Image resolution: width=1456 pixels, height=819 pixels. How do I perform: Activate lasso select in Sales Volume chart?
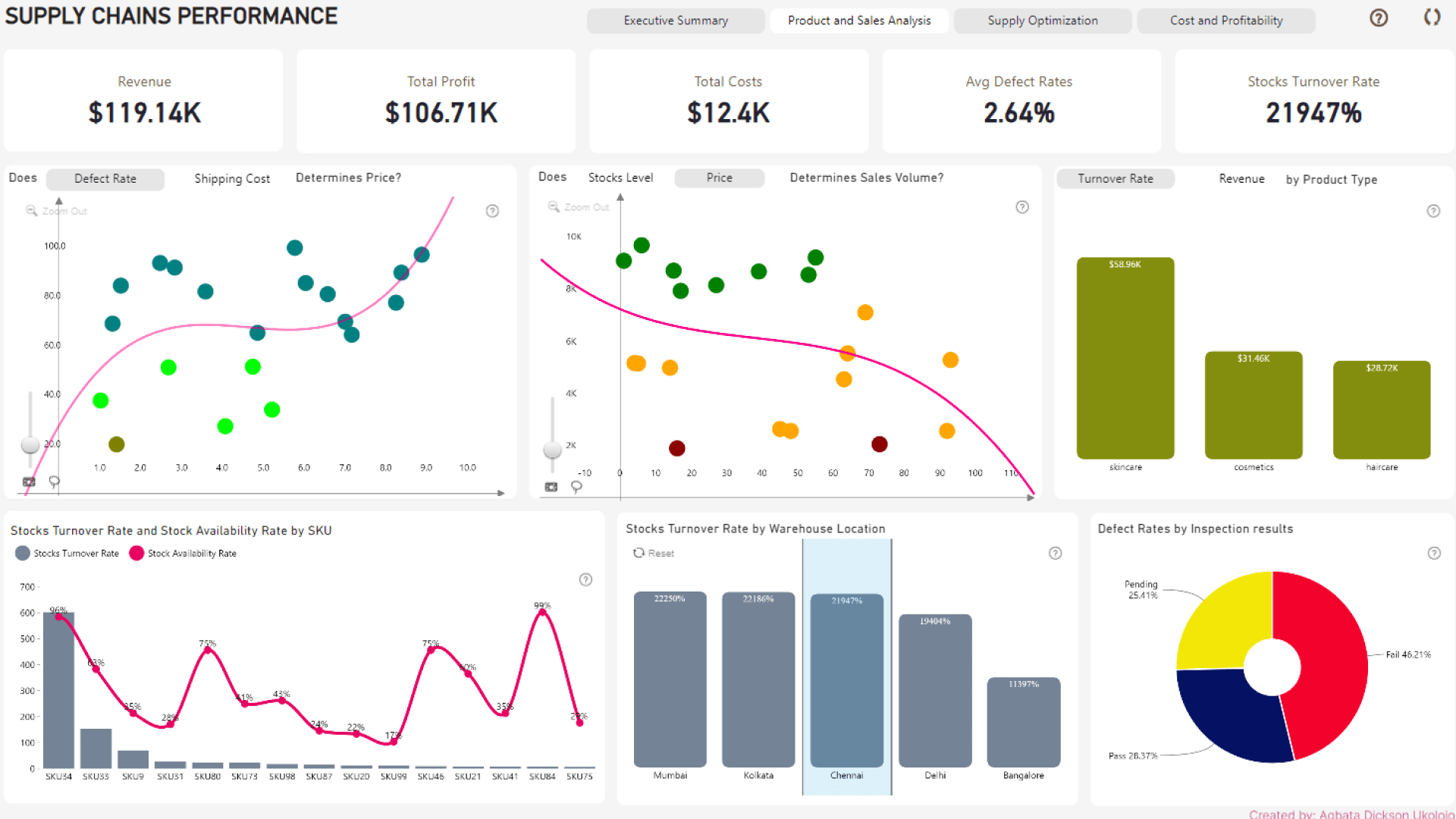tap(576, 487)
